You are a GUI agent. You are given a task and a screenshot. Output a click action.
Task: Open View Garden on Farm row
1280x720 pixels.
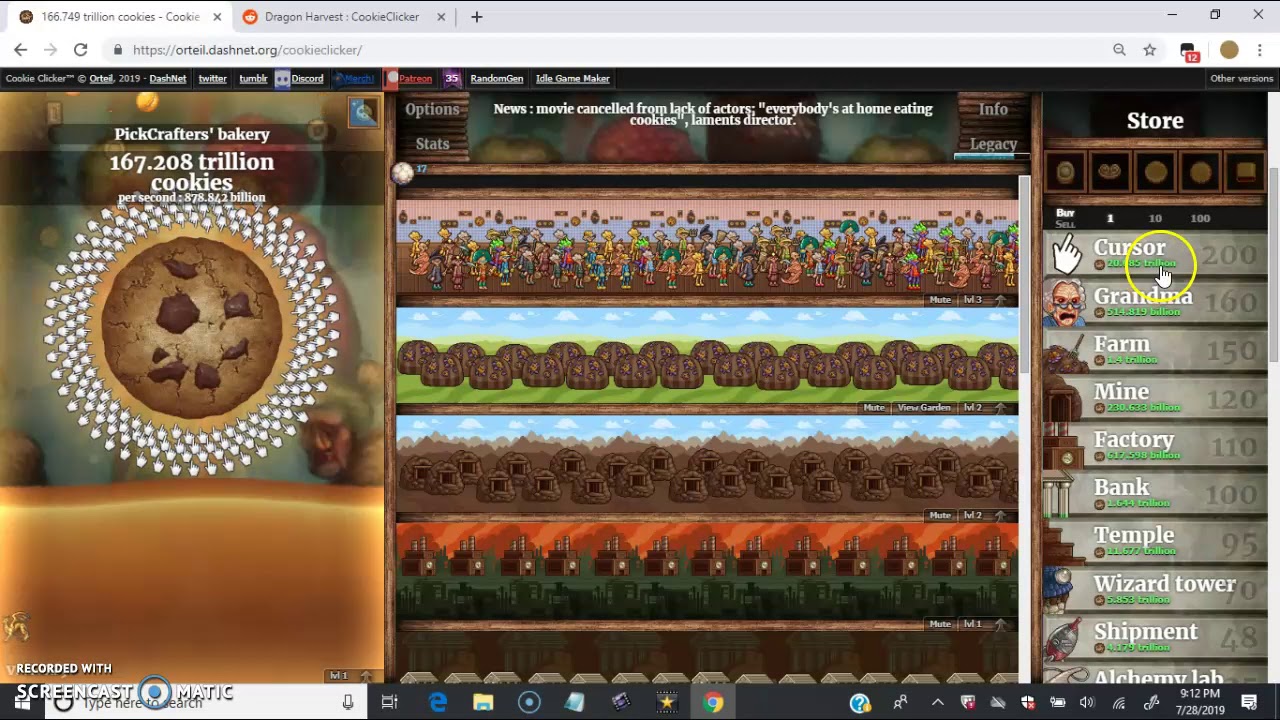click(923, 408)
